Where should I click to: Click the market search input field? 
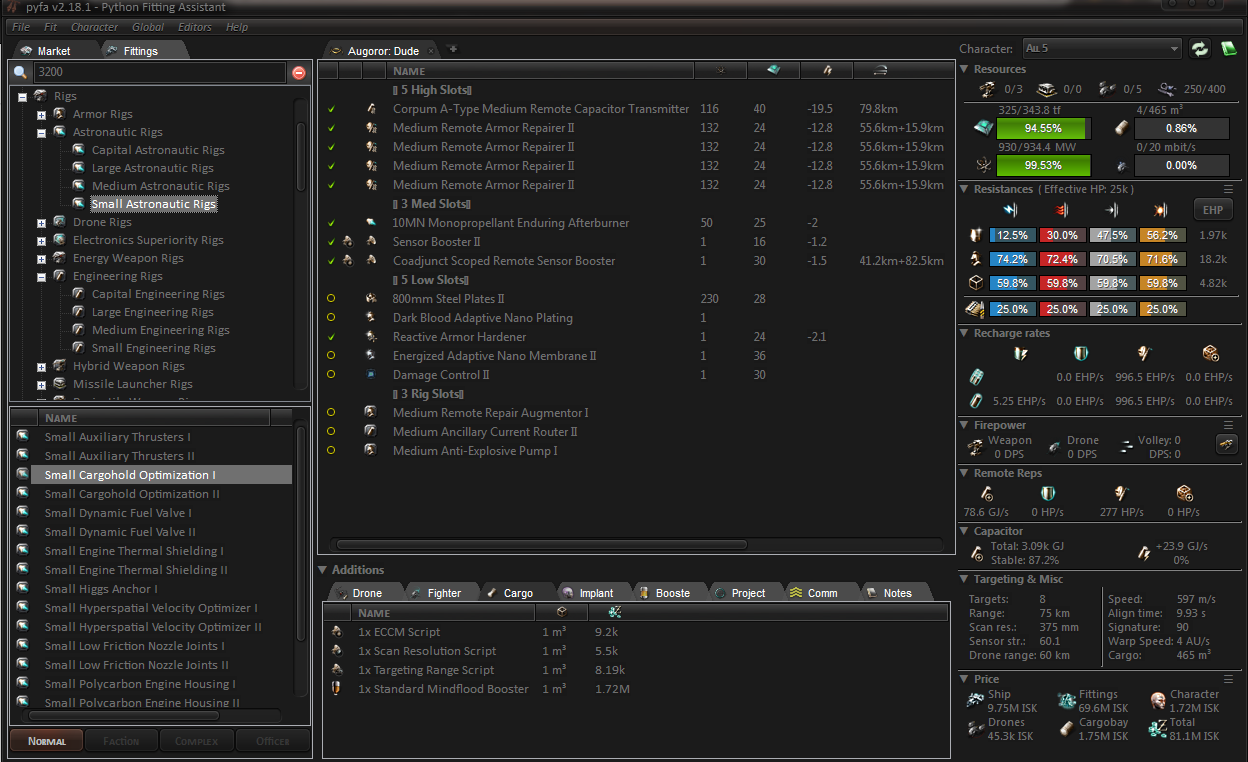tap(159, 72)
